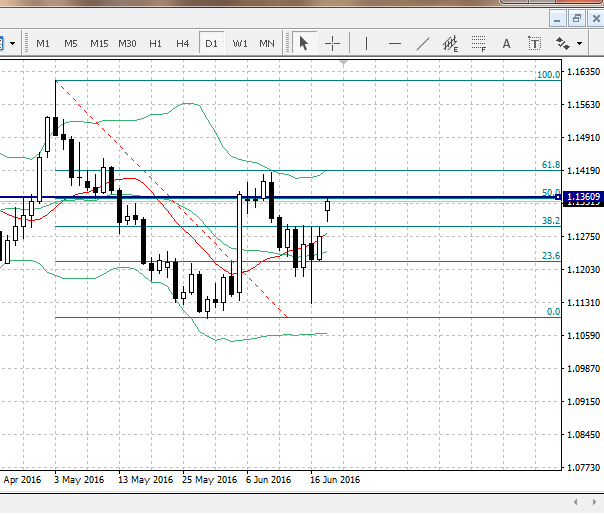
Task: Select the text label T tool
Action: [x=535, y=44]
